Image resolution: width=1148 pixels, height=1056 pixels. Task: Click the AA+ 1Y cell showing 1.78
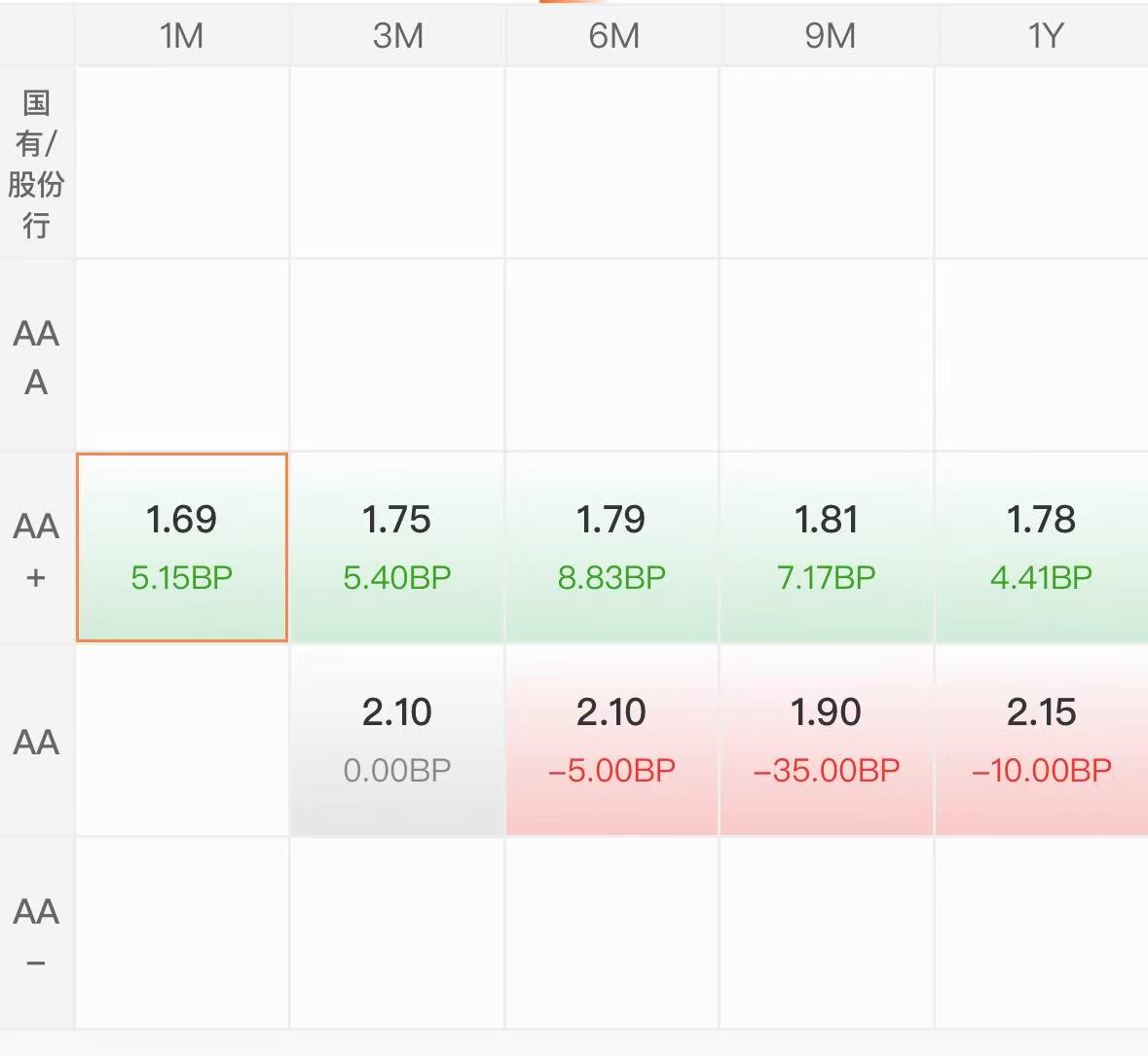(x=1041, y=547)
